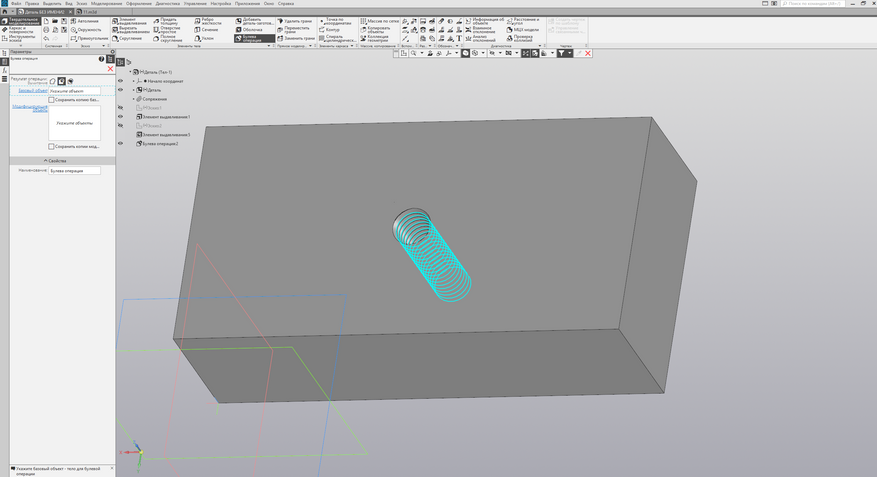Open Информация об объекте diagnostics

click(485, 21)
